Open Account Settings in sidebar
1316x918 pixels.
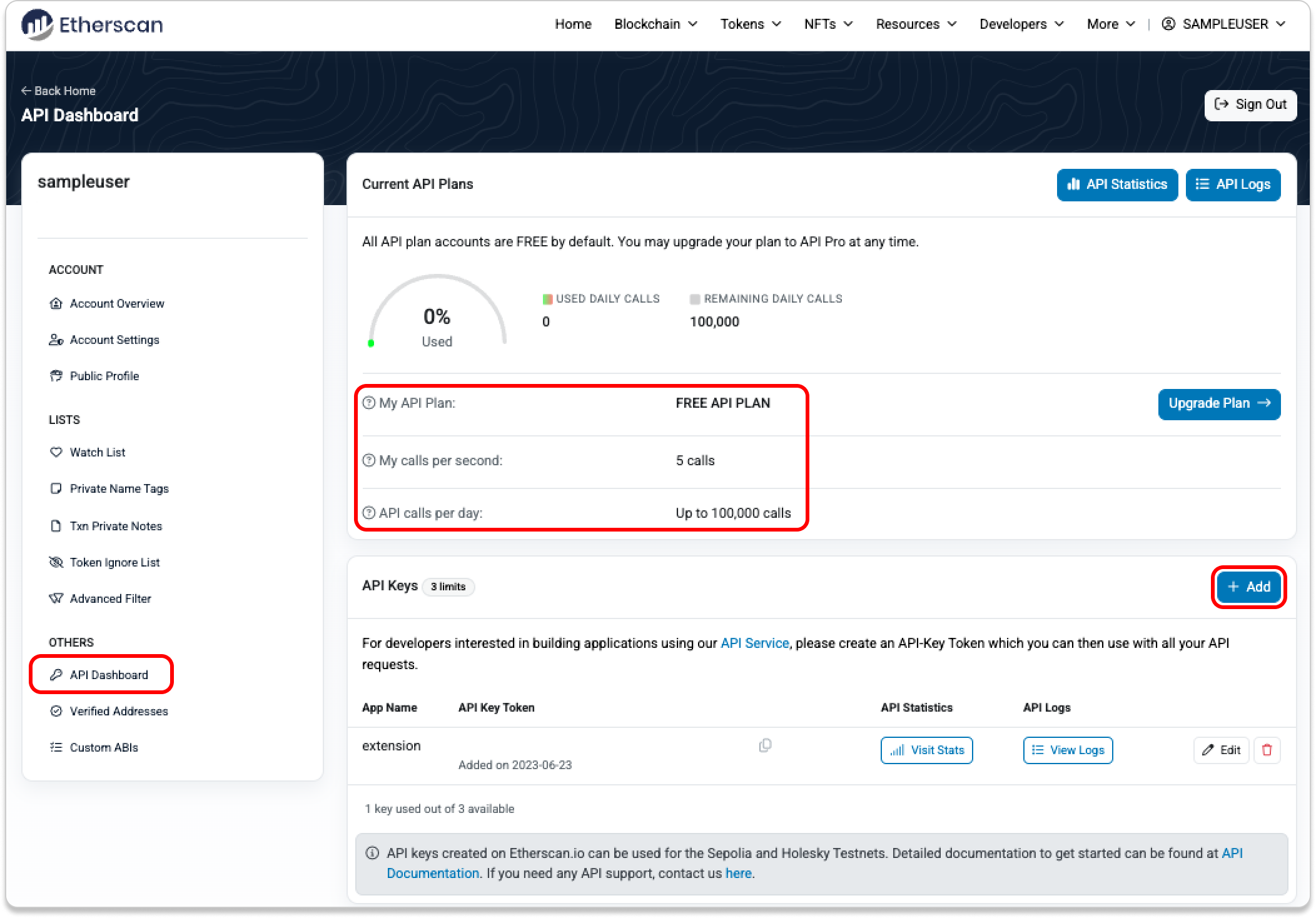(114, 340)
